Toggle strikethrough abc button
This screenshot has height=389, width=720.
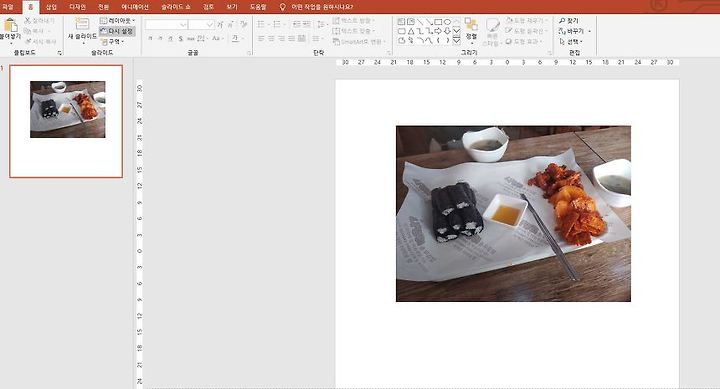pos(191,39)
